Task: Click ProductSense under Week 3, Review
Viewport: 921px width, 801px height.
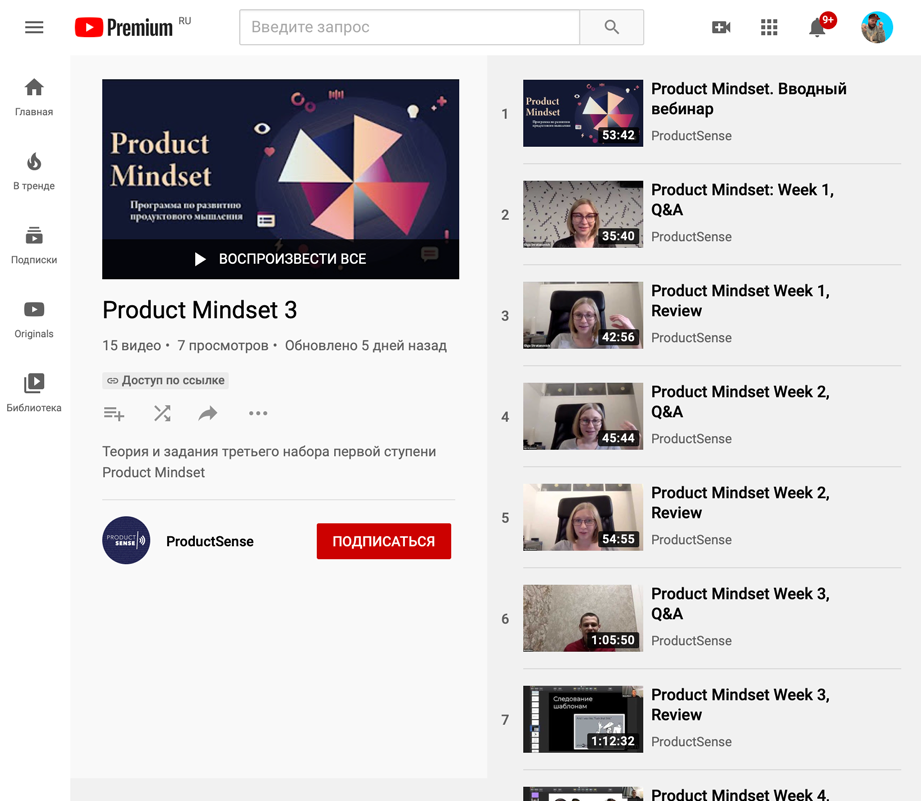Action: tap(691, 742)
